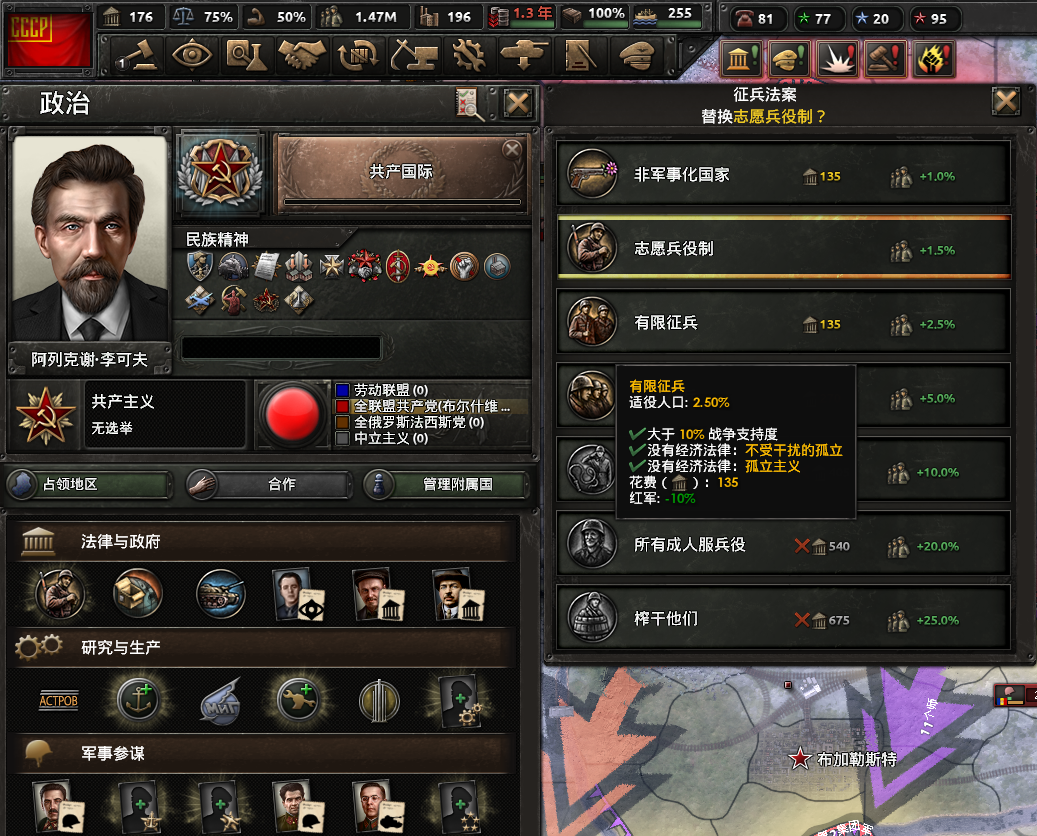This screenshot has width=1037, height=836.
Task: Open the trade icon in top toolbar
Action: pyautogui.click(x=358, y=55)
